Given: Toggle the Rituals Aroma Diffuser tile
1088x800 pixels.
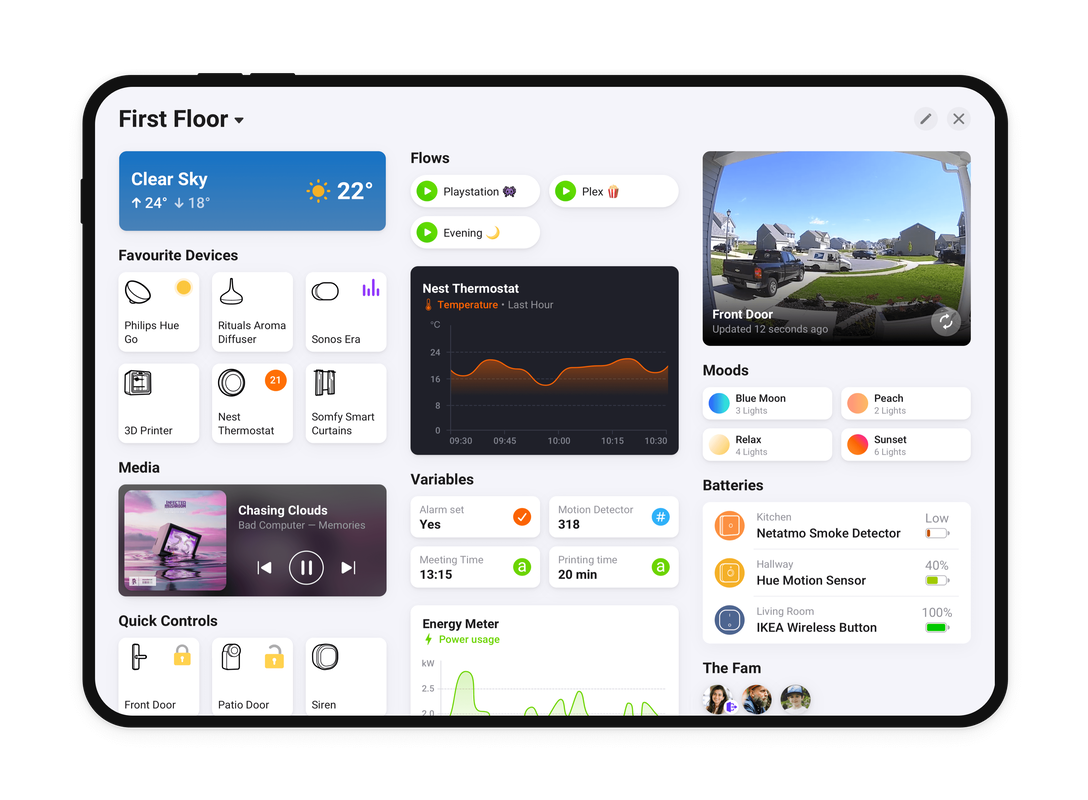Looking at the screenshot, I should 252,312.
